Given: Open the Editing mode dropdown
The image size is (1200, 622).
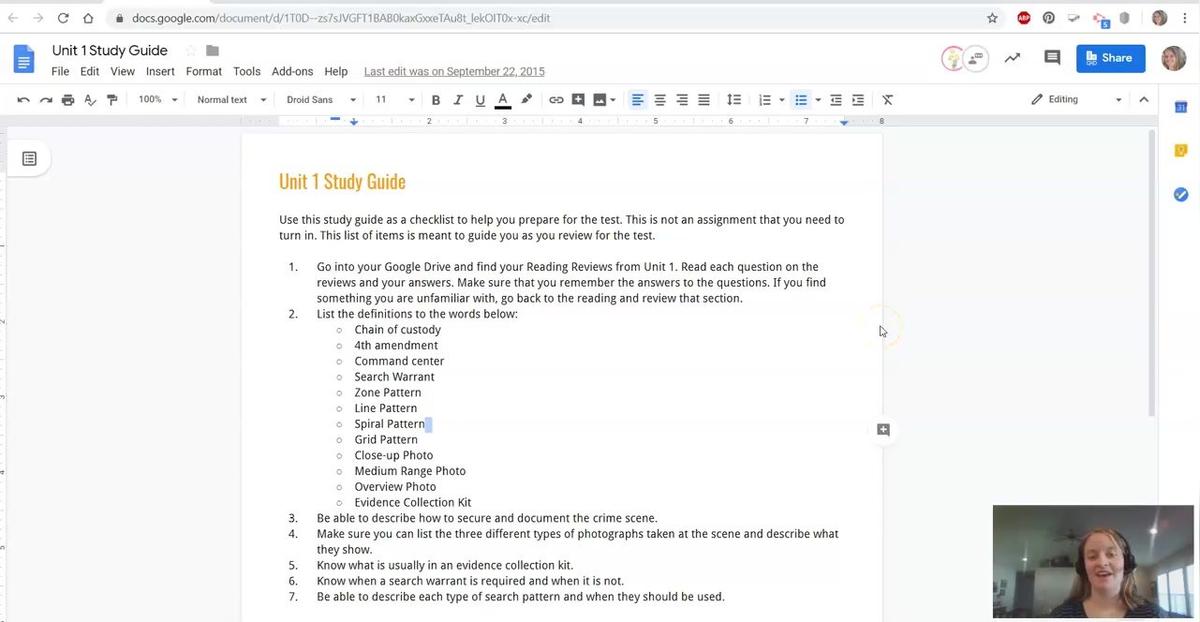Looking at the screenshot, I should point(1076,100).
